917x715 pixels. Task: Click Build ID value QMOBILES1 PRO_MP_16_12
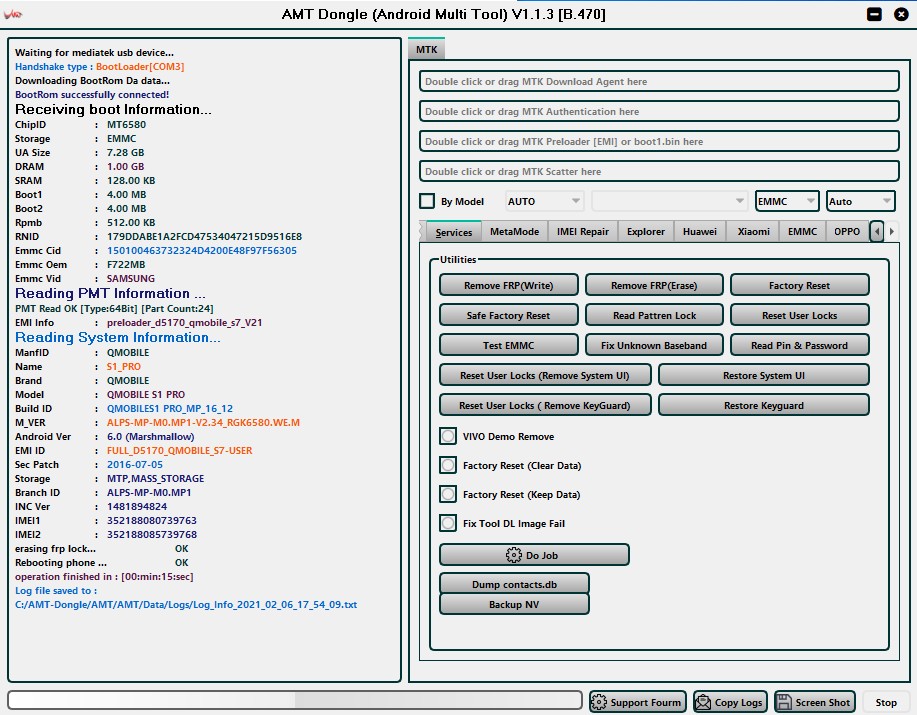170,409
